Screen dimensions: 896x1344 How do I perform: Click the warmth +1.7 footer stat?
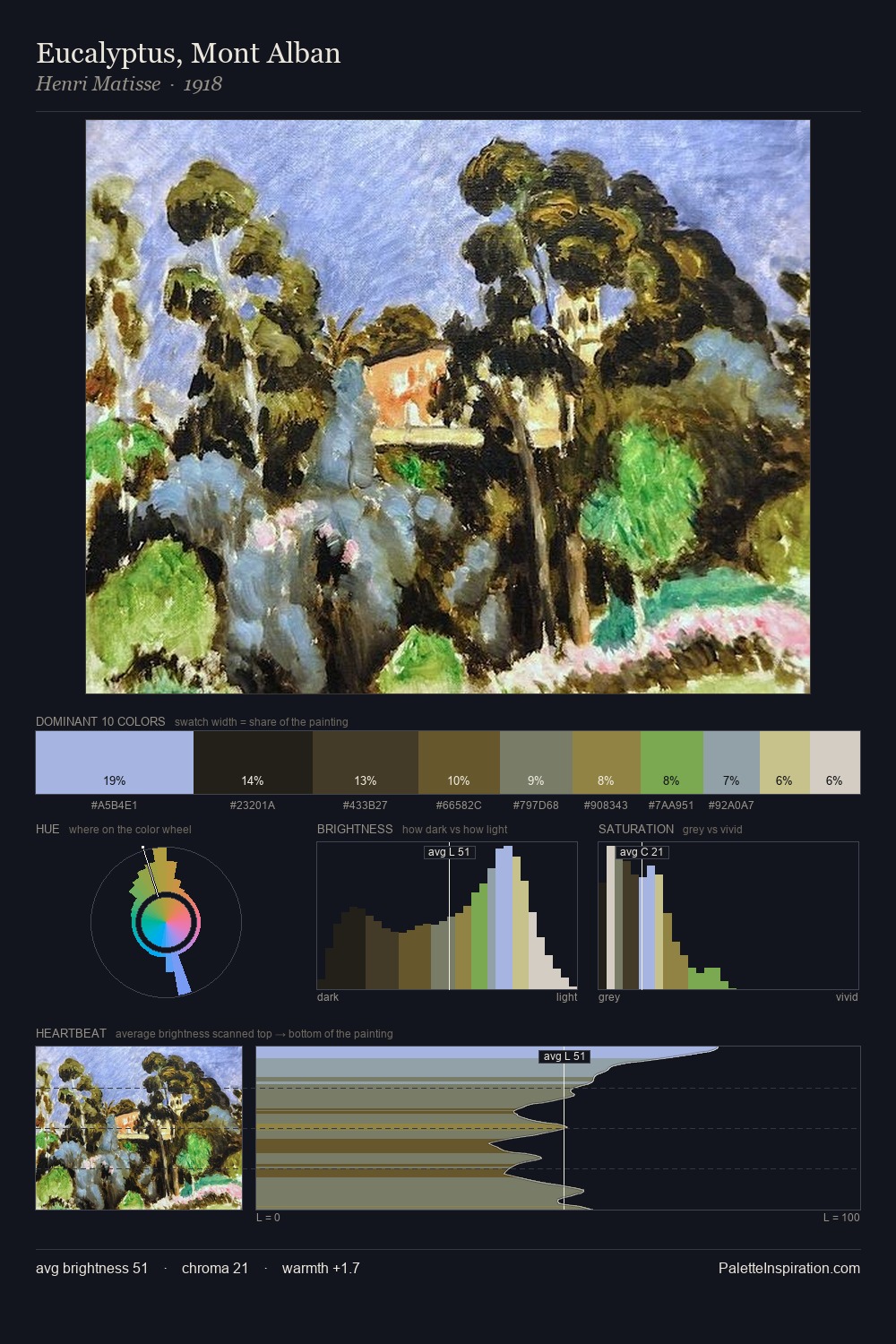pyautogui.click(x=321, y=1268)
